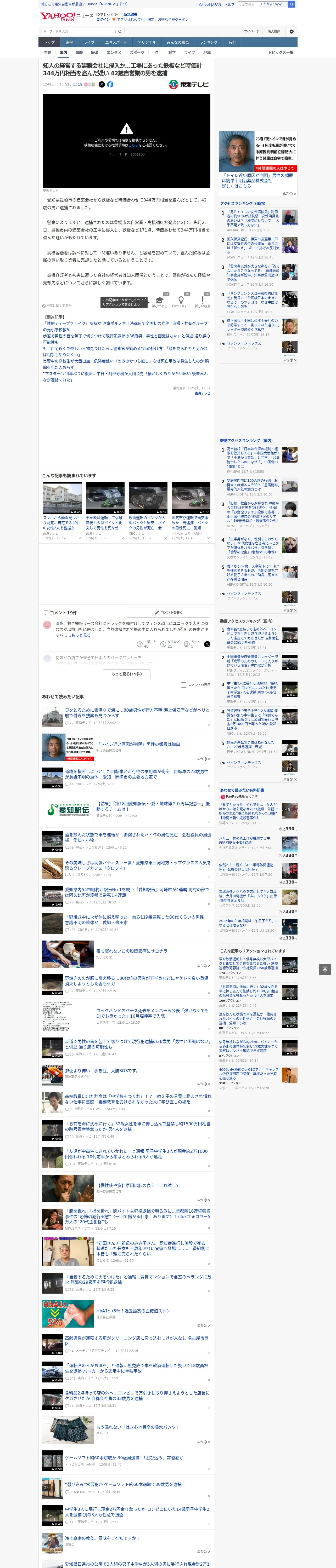Open ranking item 1 about 男性トイレ女性清掃員
336x1568 pixels.
[253, 218]
